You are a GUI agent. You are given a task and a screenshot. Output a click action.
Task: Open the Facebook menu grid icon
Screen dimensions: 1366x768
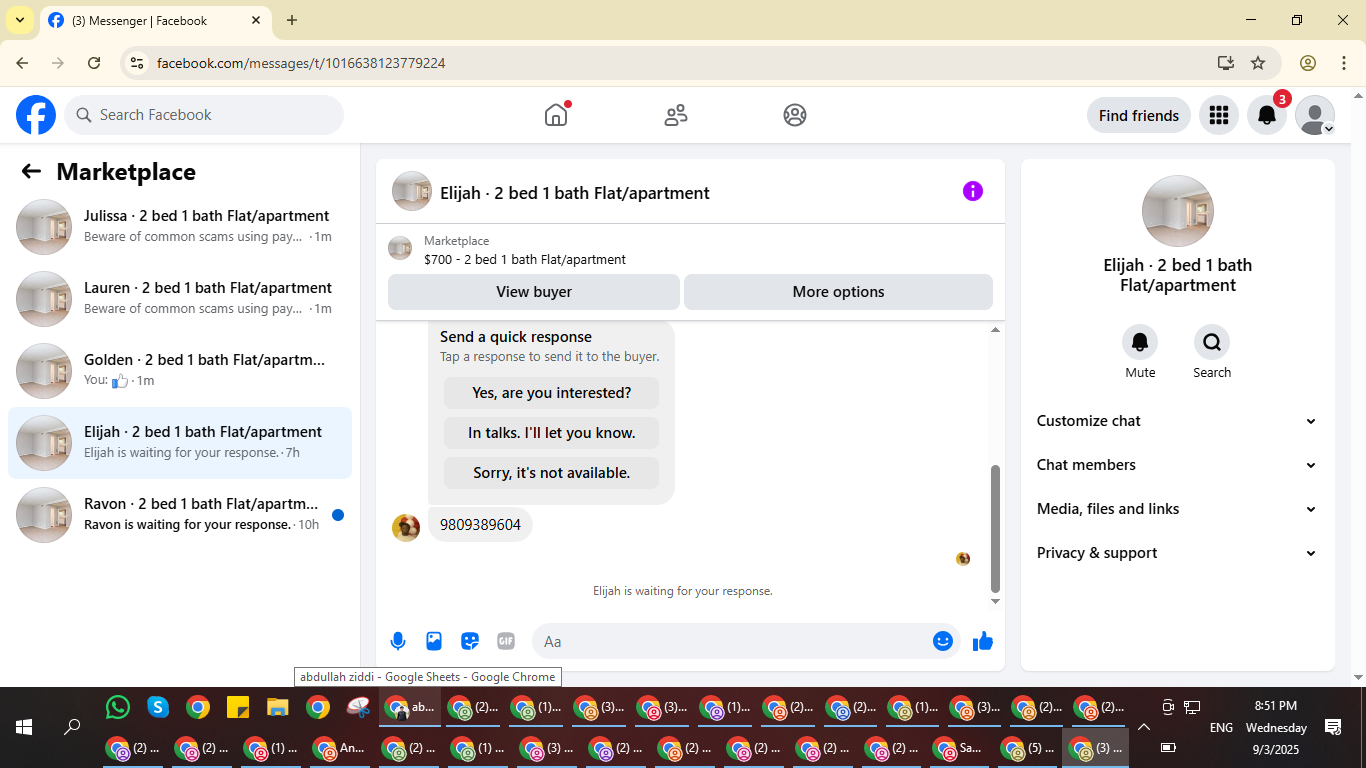(x=1218, y=115)
